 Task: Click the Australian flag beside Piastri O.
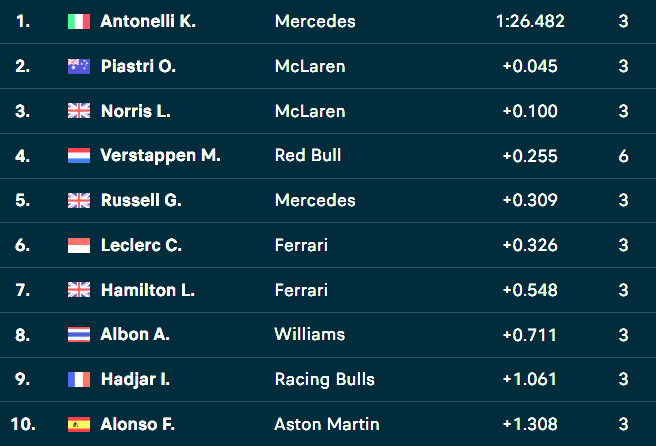(x=79, y=66)
